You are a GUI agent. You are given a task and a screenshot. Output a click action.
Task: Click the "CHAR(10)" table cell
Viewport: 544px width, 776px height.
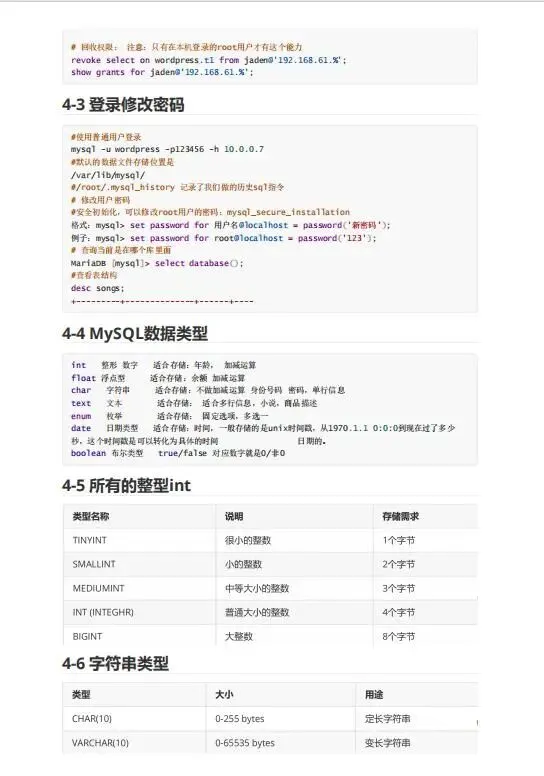point(92,719)
